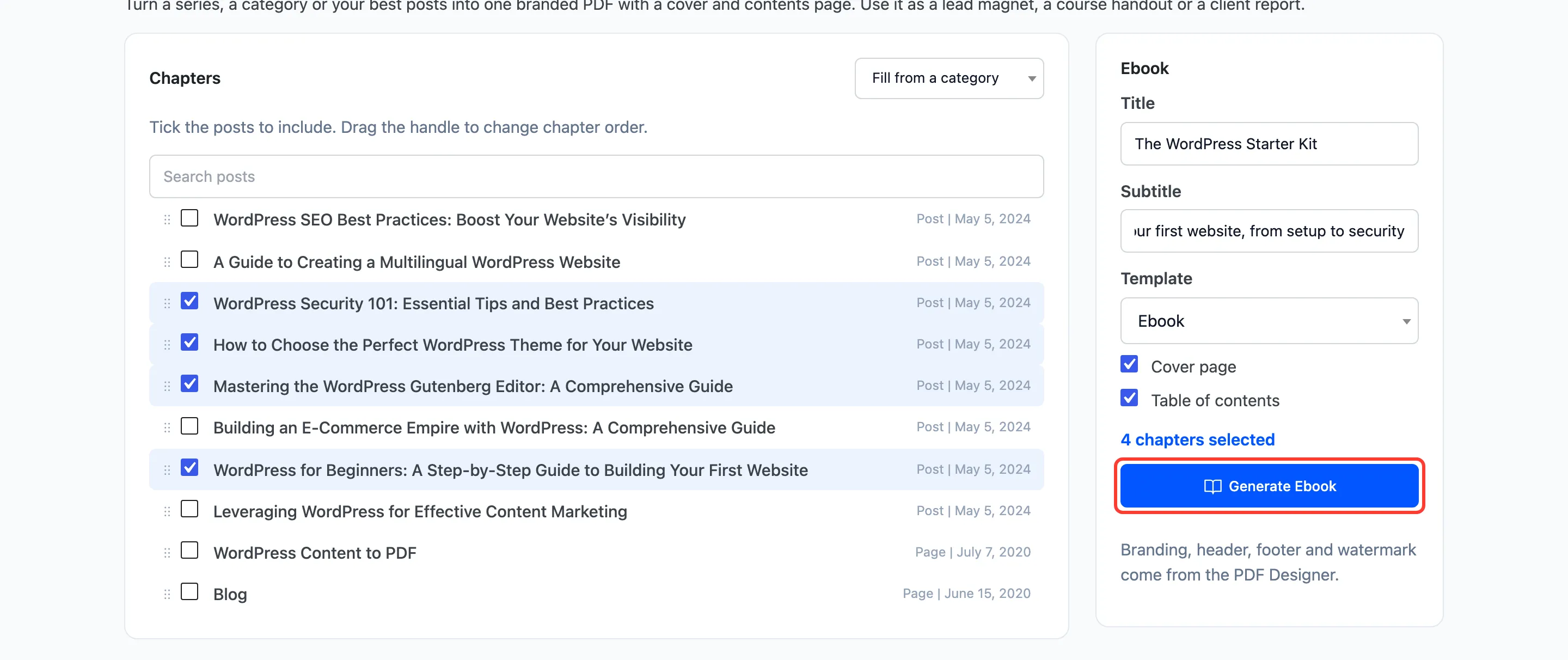This screenshot has width=1568, height=660.
Task: Tick the Blog page checkbox
Action: coord(189,592)
